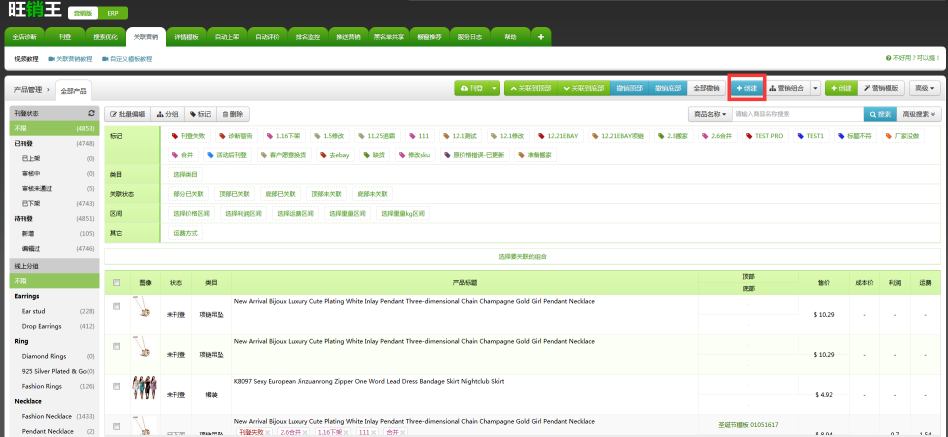Choose the 1.5修改 tag

tap(329, 136)
